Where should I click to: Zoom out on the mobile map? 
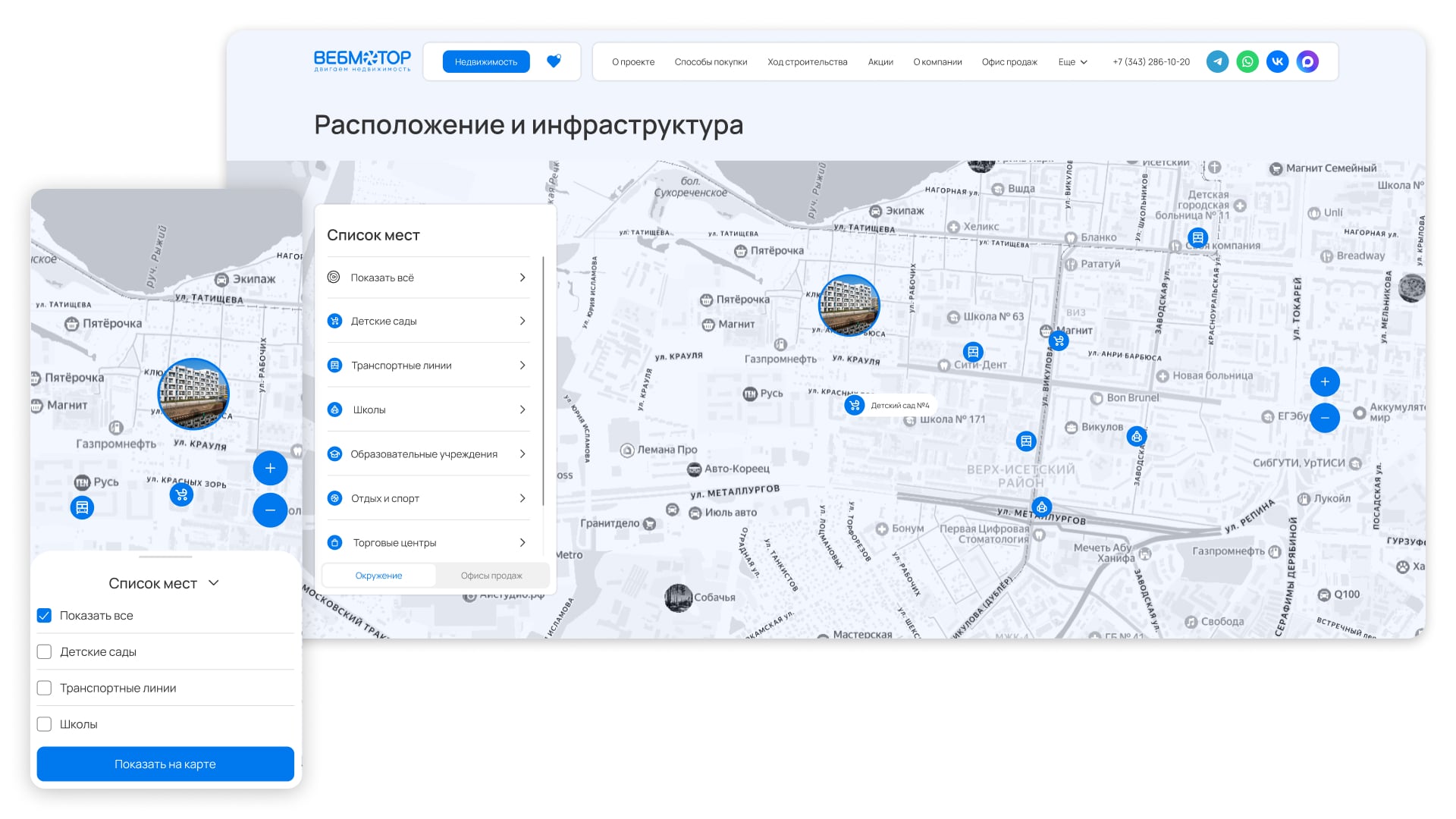coord(270,510)
